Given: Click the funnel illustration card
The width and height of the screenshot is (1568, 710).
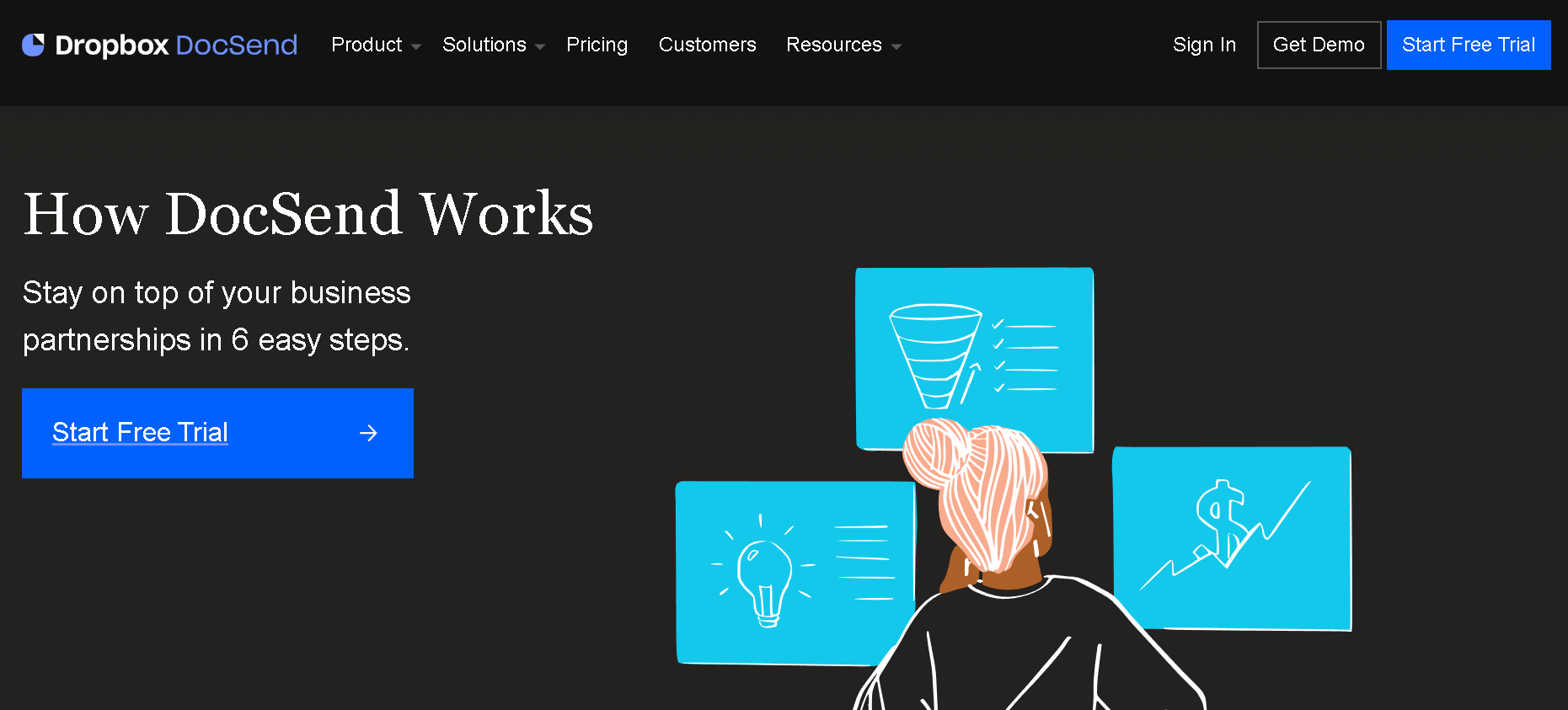Looking at the screenshot, I should coord(974,360).
